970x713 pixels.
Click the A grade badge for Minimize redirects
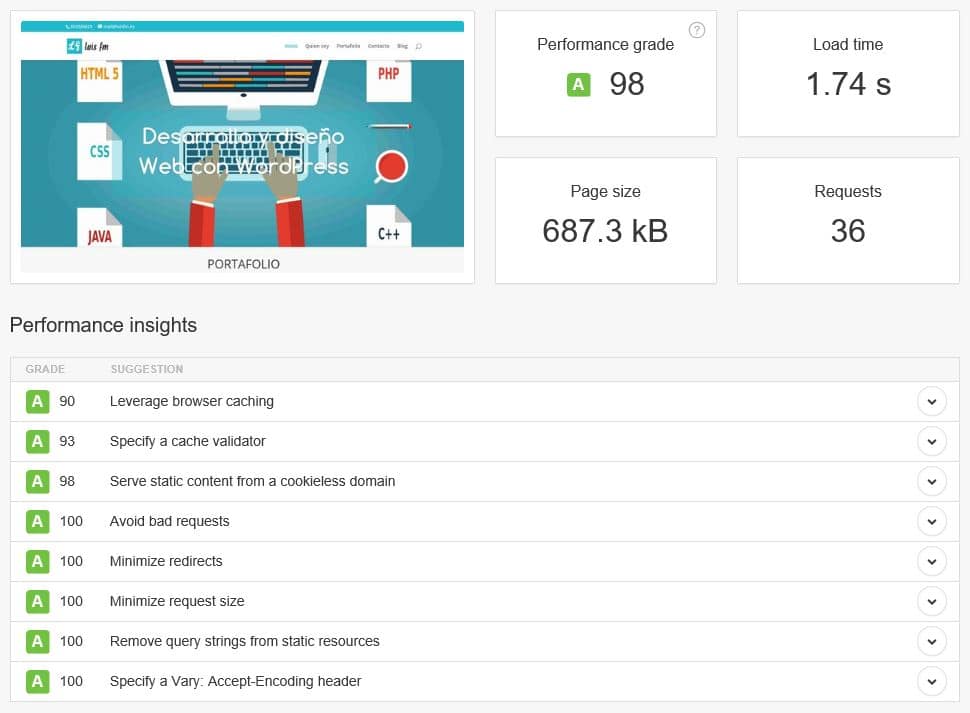tap(37, 561)
